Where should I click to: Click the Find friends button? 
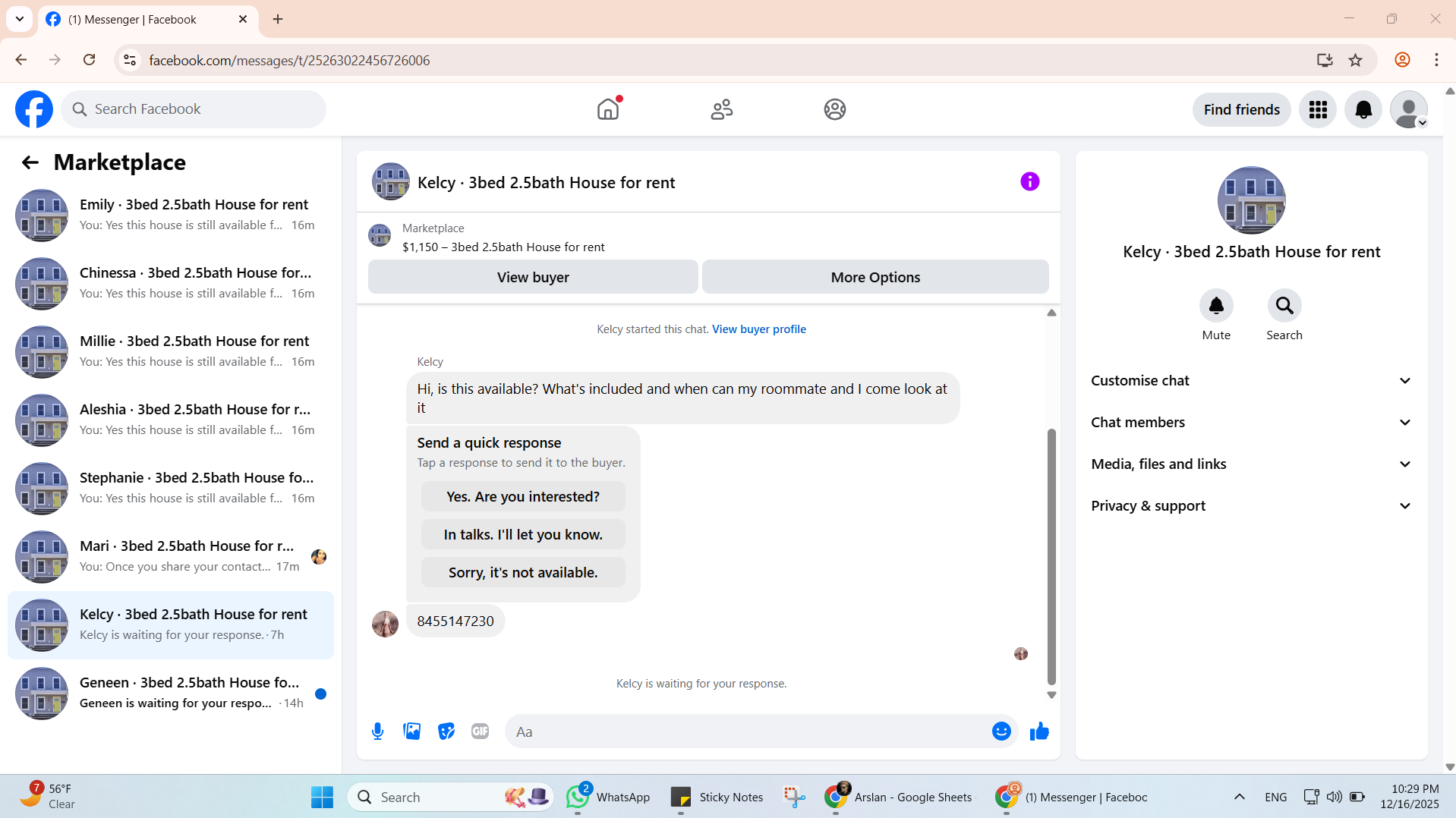[1241, 109]
